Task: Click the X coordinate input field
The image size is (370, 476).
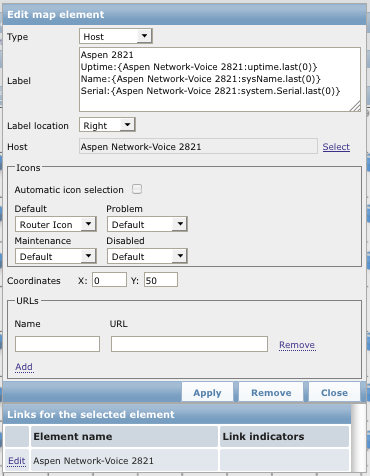Action: pyautogui.click(x=109, y=280)
